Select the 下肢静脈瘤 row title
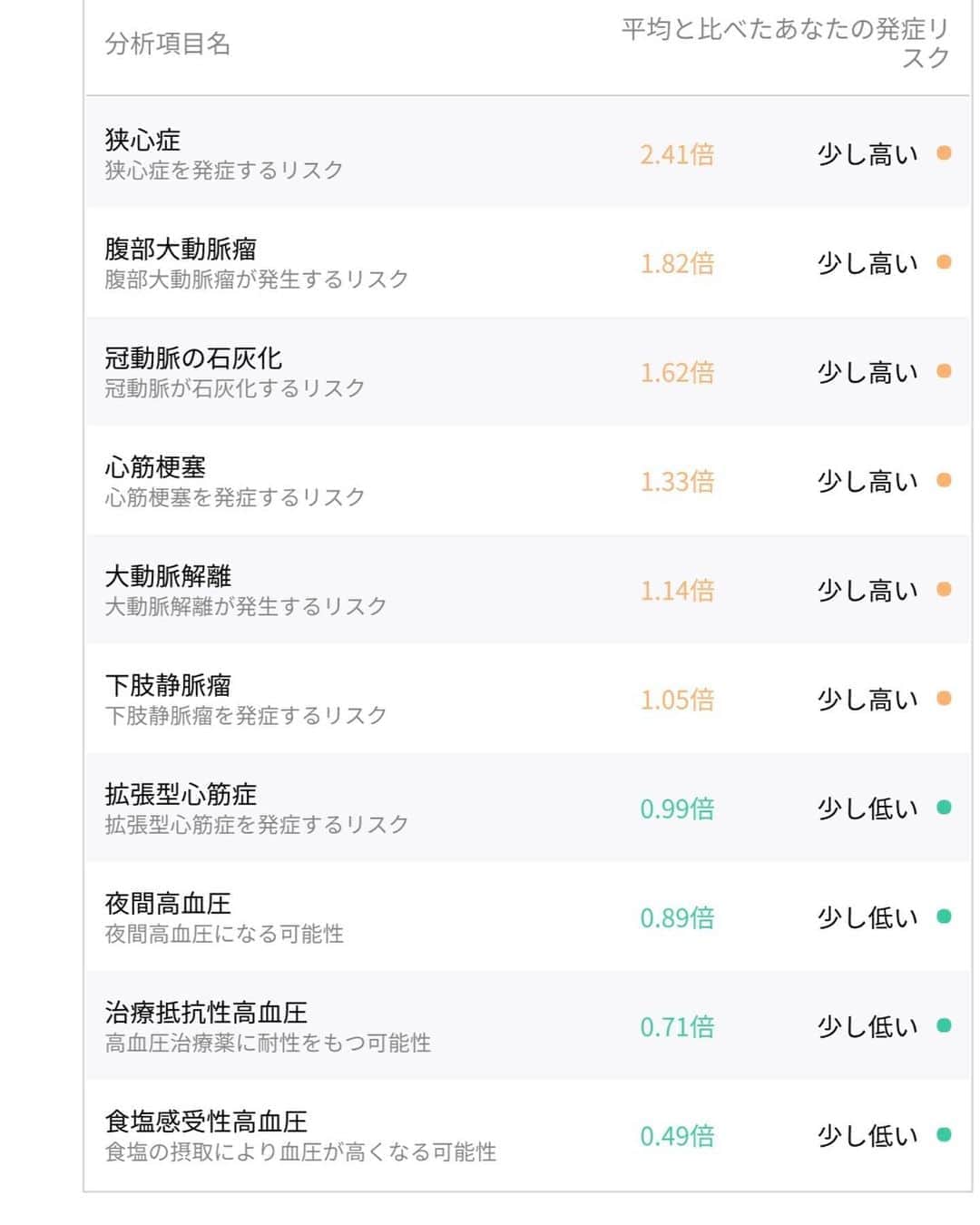 [x=168, y=685]
